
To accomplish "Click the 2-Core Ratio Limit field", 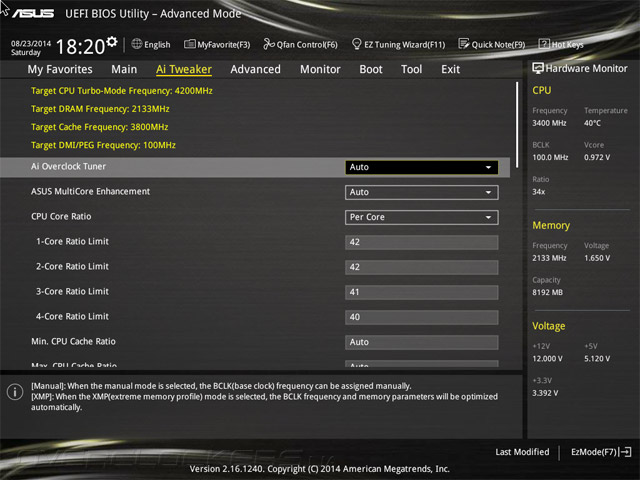I will click(x=422, y=267).
